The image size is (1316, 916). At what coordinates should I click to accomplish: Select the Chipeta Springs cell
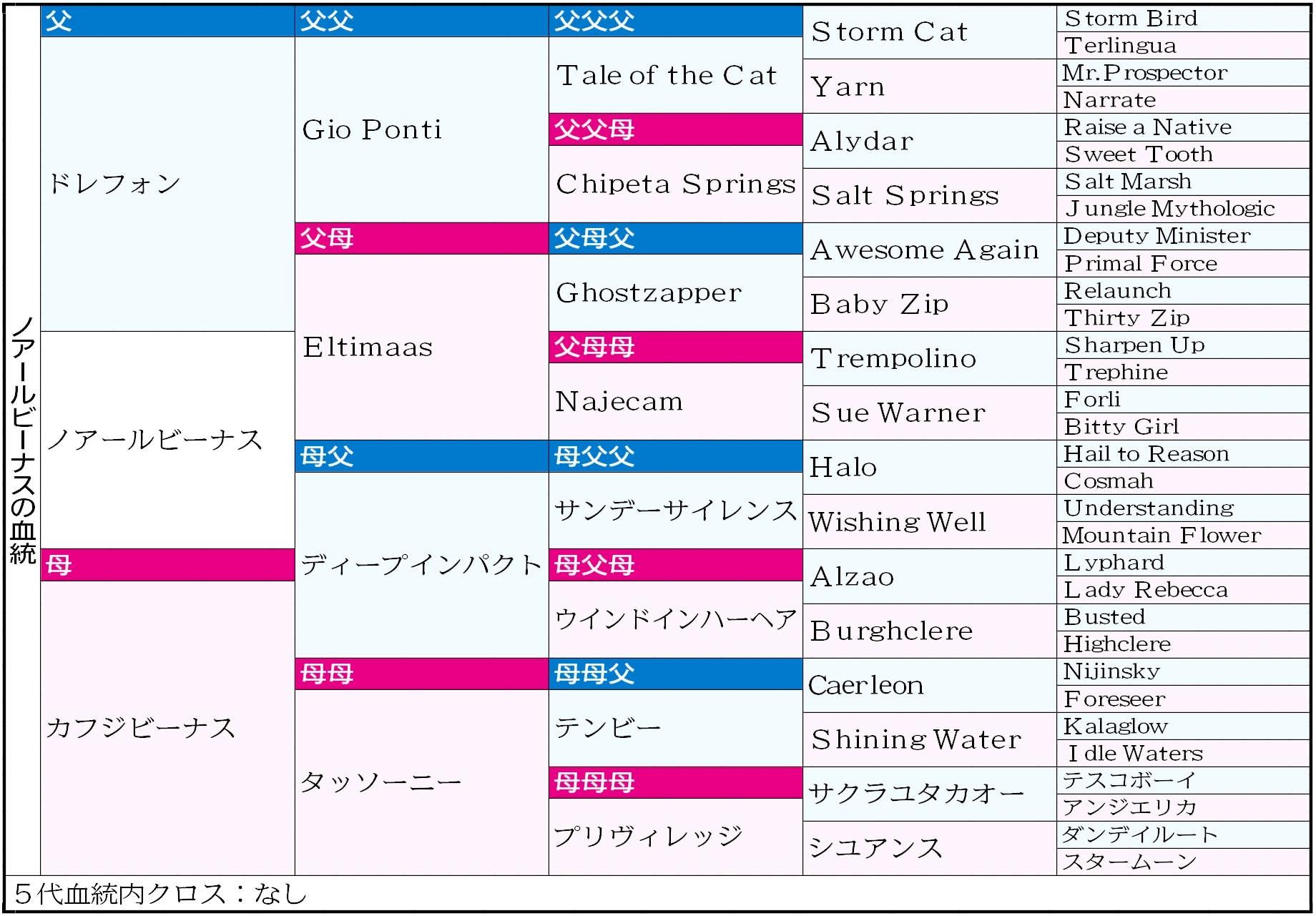[x=675, y=184]
